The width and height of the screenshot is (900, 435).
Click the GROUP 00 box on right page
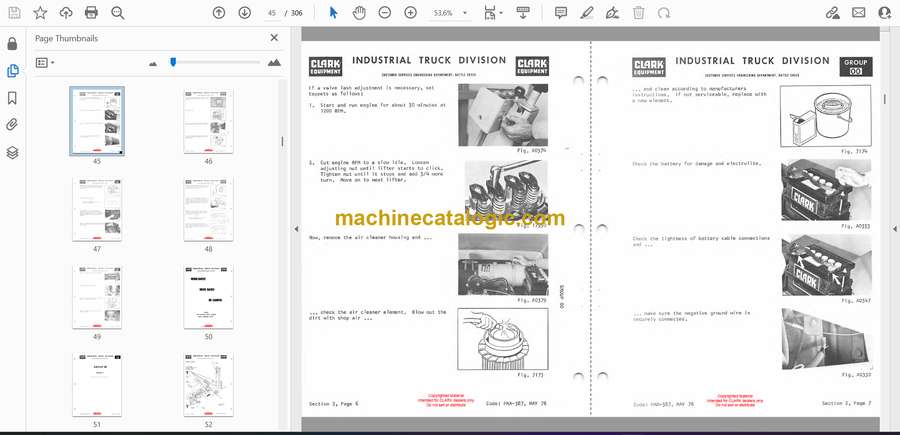[856, 67]
